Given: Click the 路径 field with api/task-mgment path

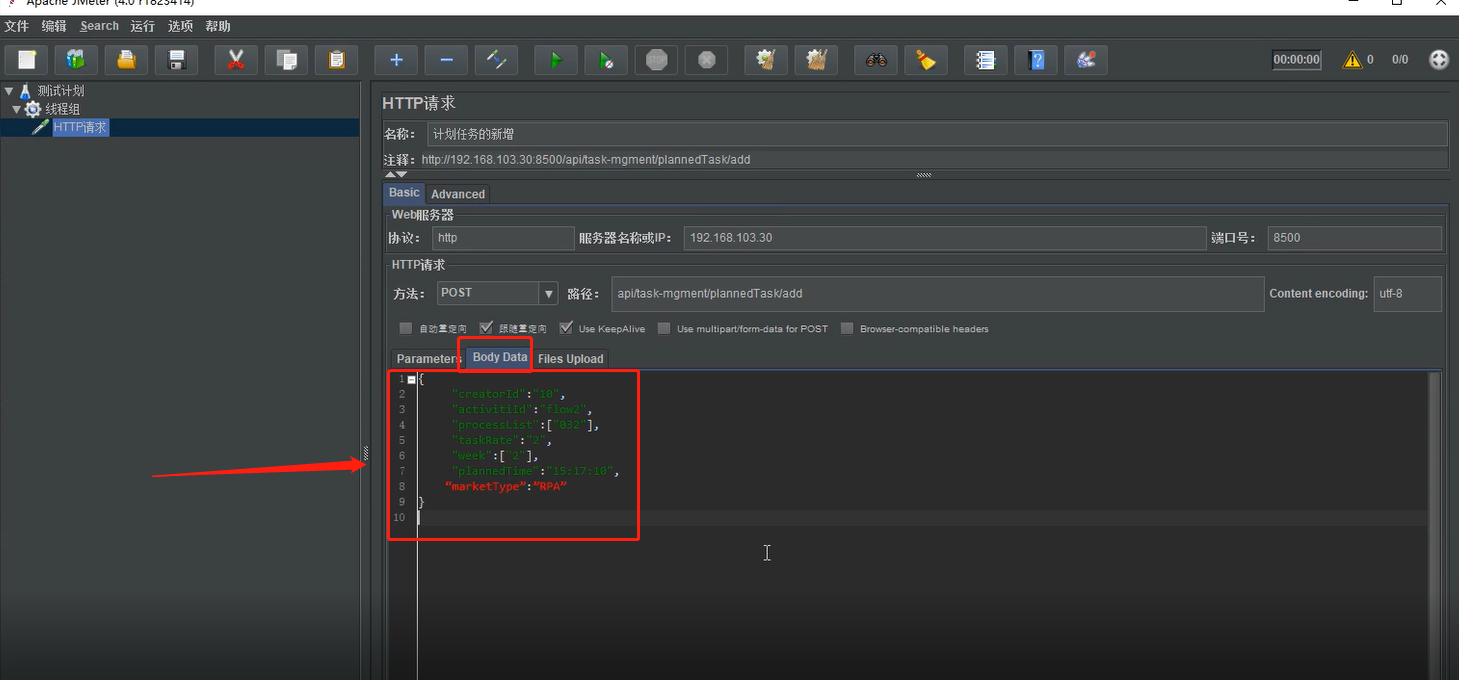Looking at the screenshot, I should click(x=937, y=294).
